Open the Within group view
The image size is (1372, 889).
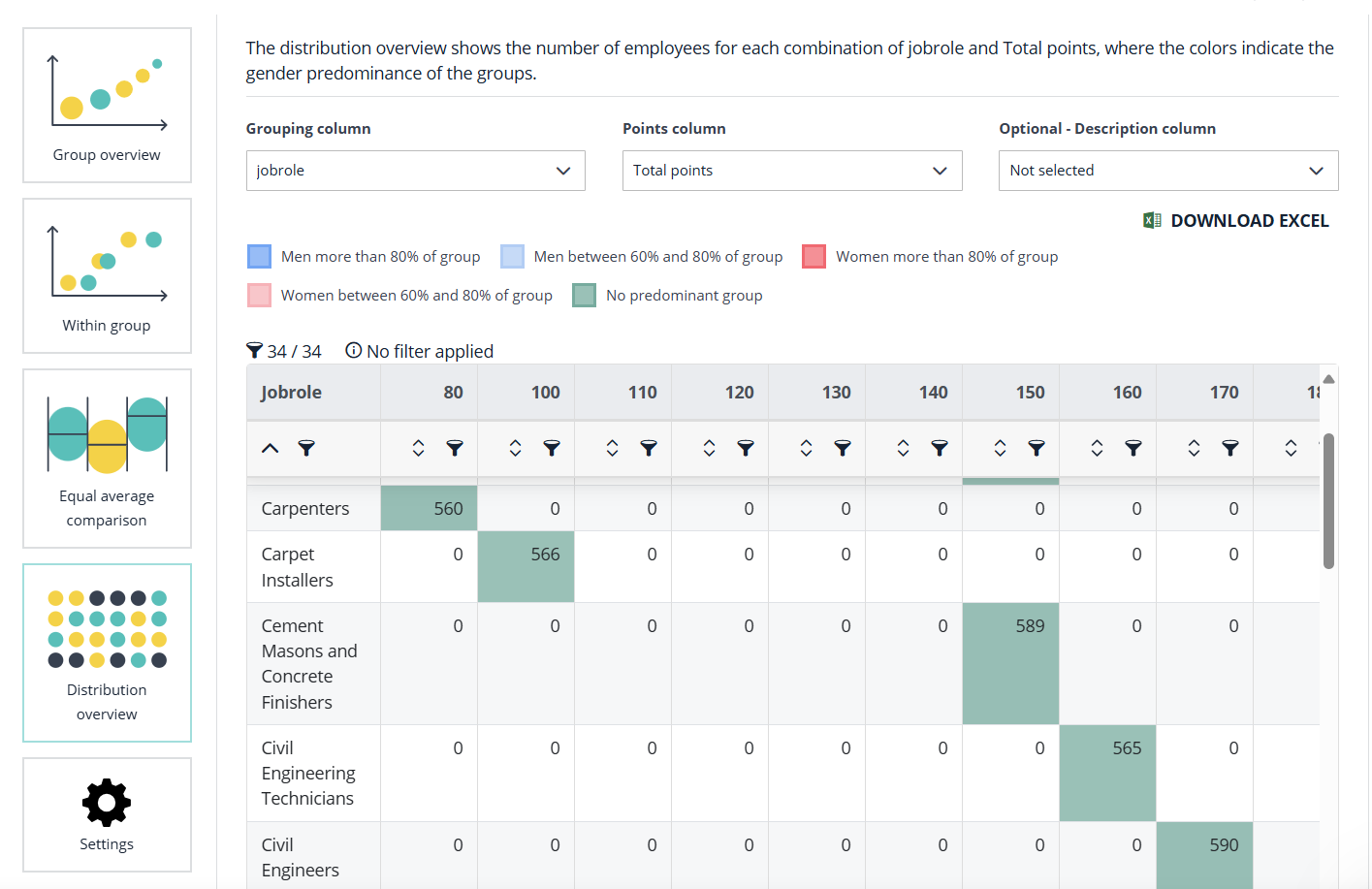point(107,275)
